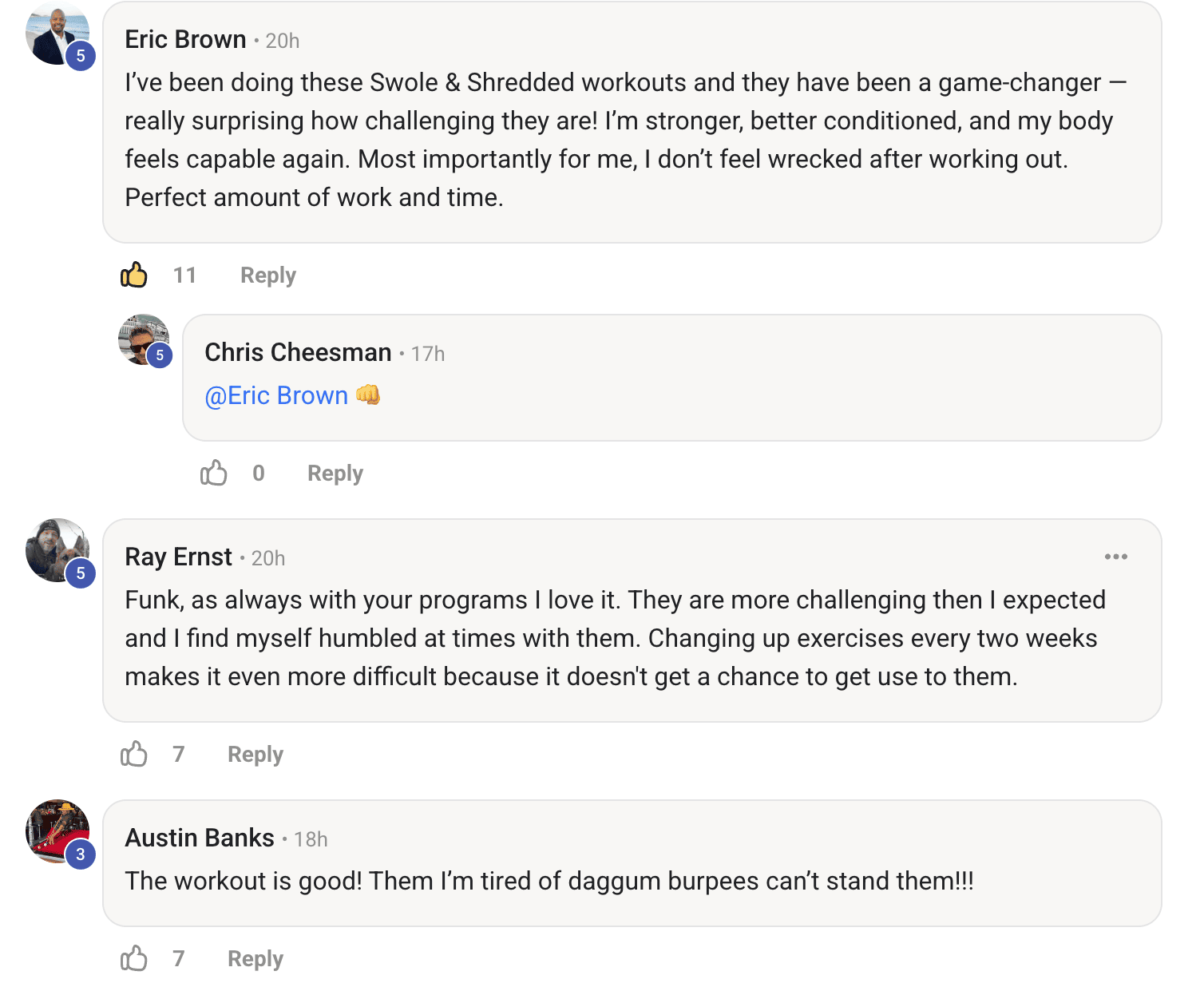1204x987 pixels.
Task: Open Ray Ernst's profile picture
Action: click(x=54, y=549)
